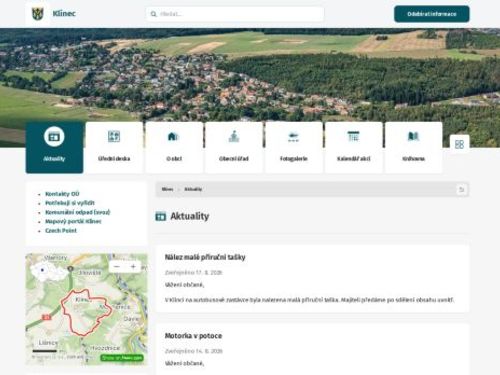Viewport: 500px width, 375px height.
Task: Click the Aktuality heading calendar icon
Action: click(x=161, y=216)
